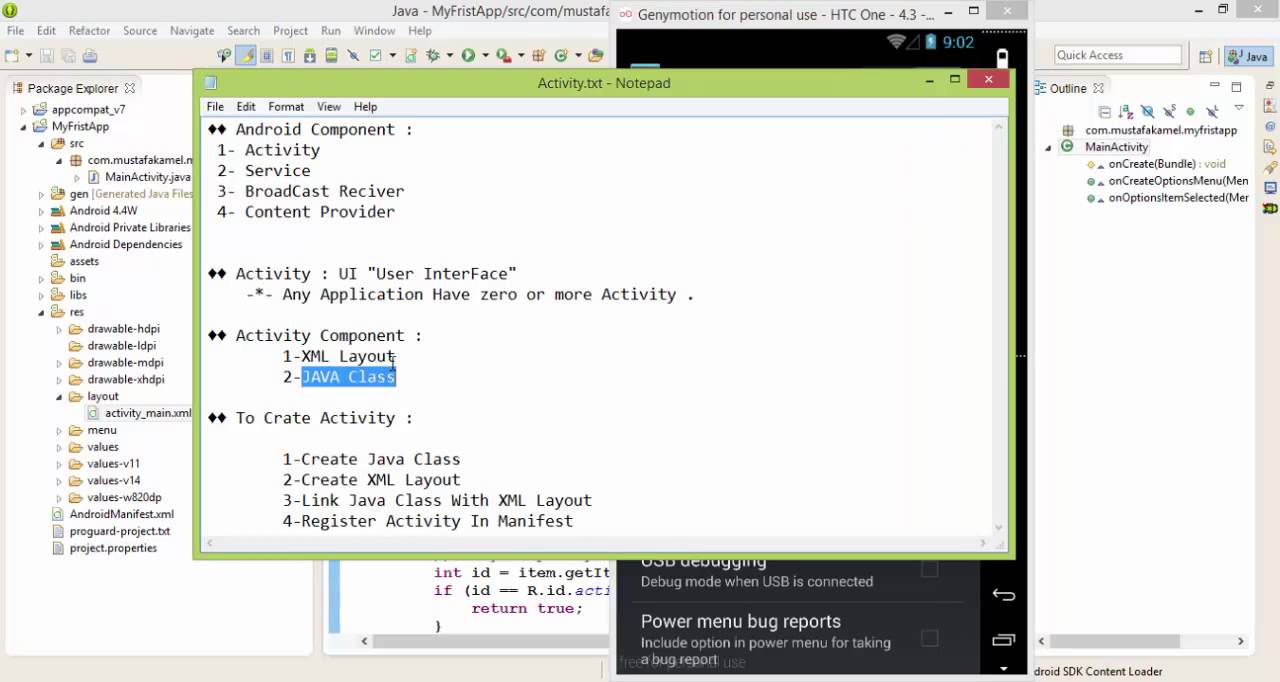Open the Run button dropdown arrow
The image size is (1280, 682).
485,56
